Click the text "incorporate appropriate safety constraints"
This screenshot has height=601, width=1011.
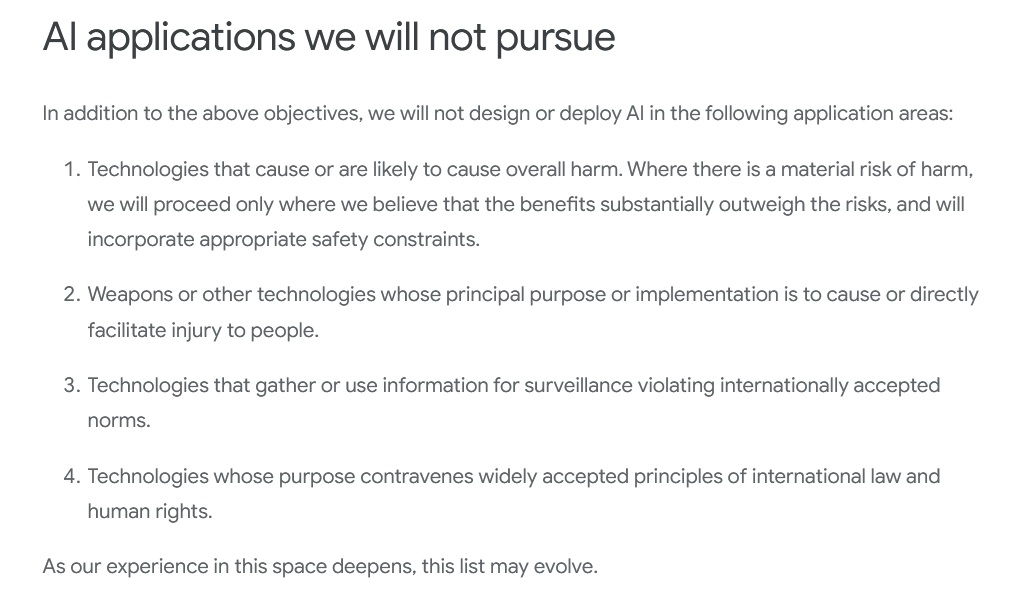282,240
